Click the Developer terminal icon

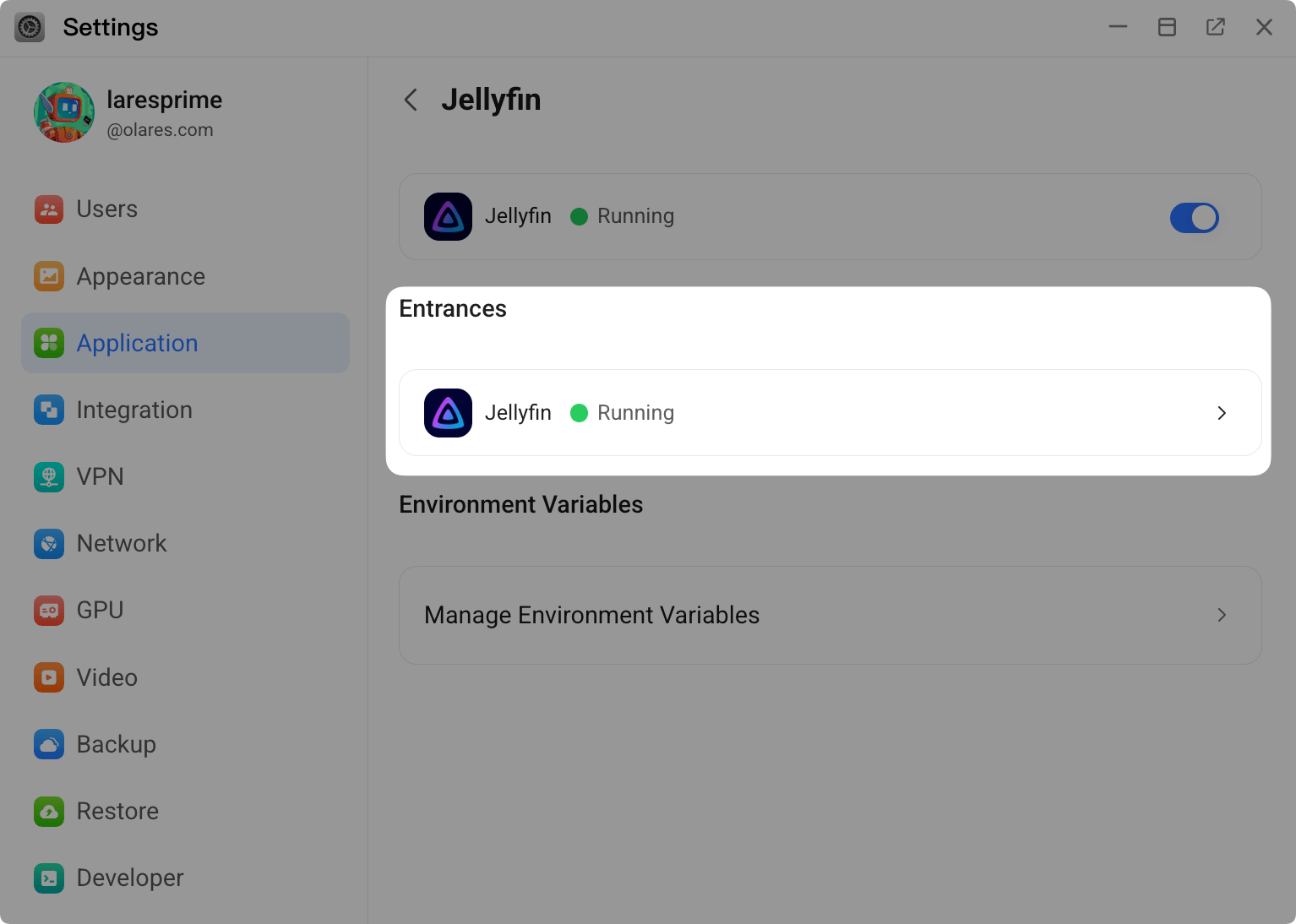pyautogui.click(x=49, y=878)
